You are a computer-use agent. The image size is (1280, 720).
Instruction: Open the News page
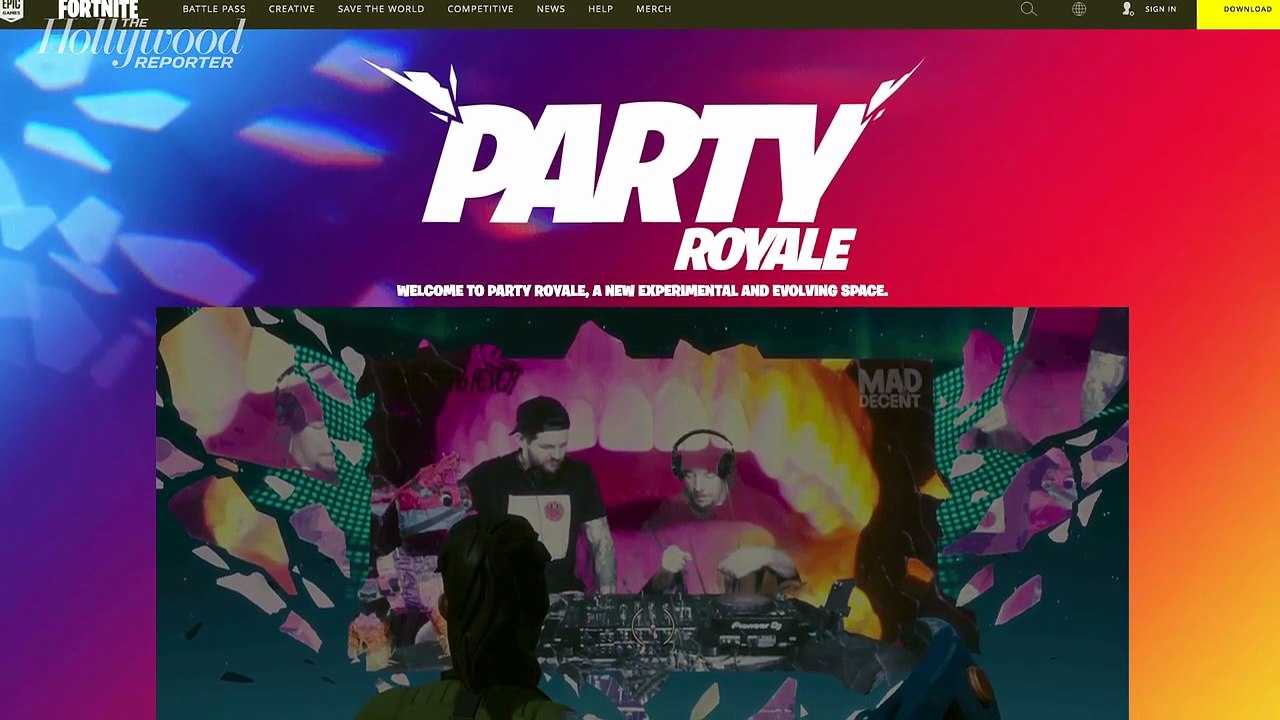coord(551,9)
